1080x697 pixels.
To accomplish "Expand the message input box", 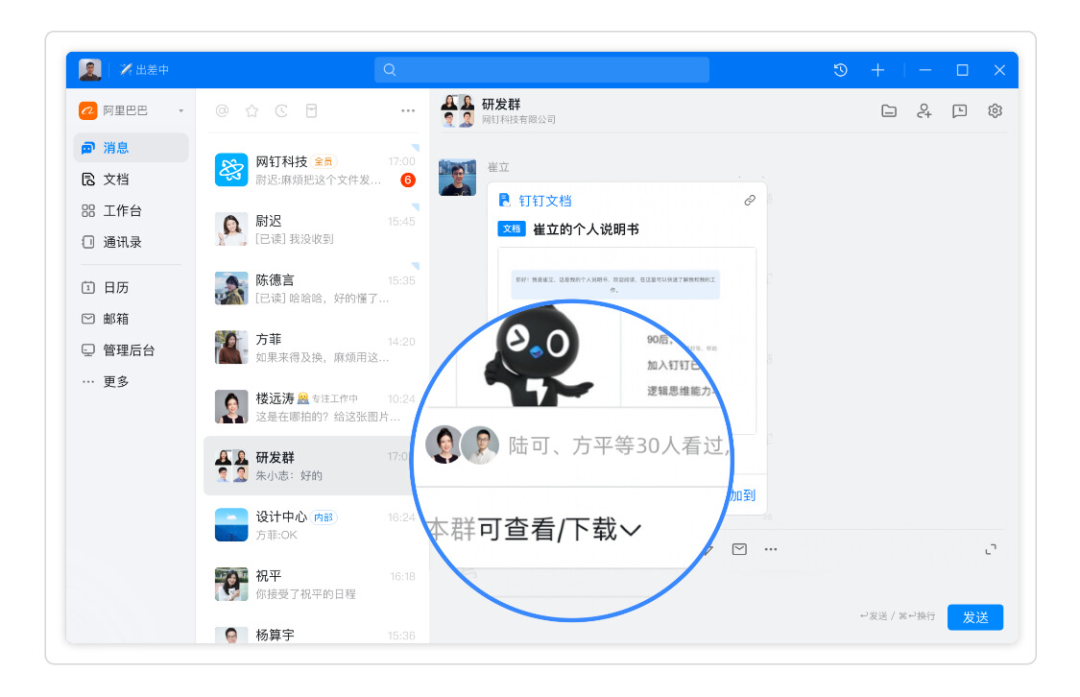I will click(990, 549).
